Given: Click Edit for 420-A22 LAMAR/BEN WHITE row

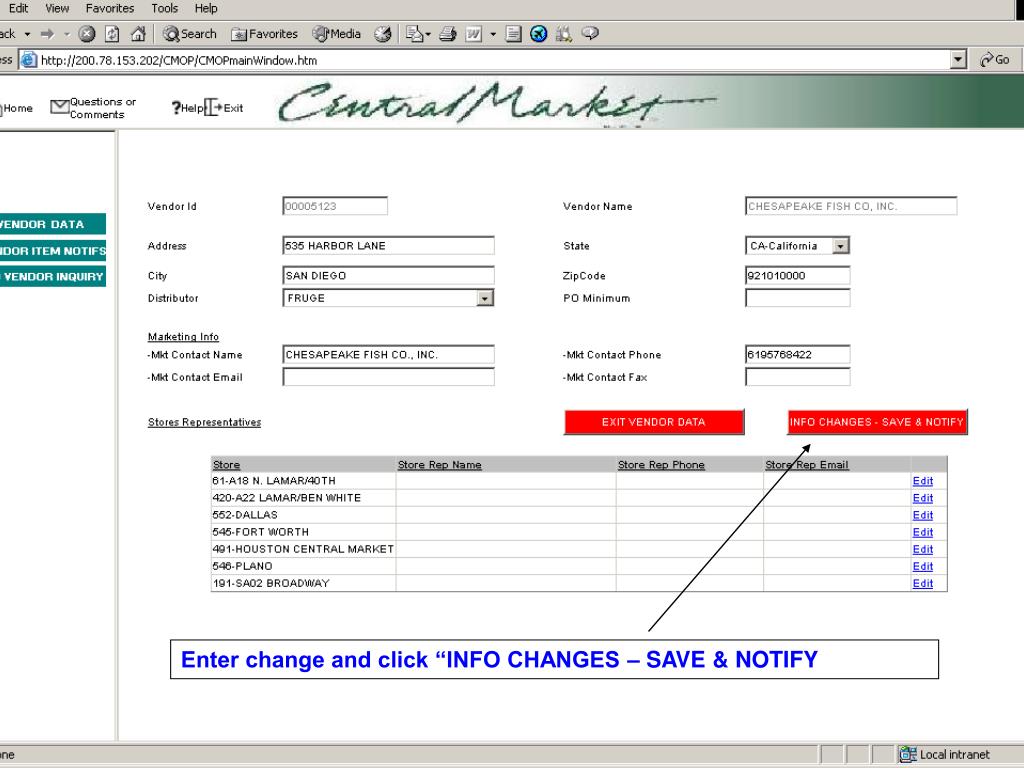Looking at the screenshot, I should click(922, 498).
